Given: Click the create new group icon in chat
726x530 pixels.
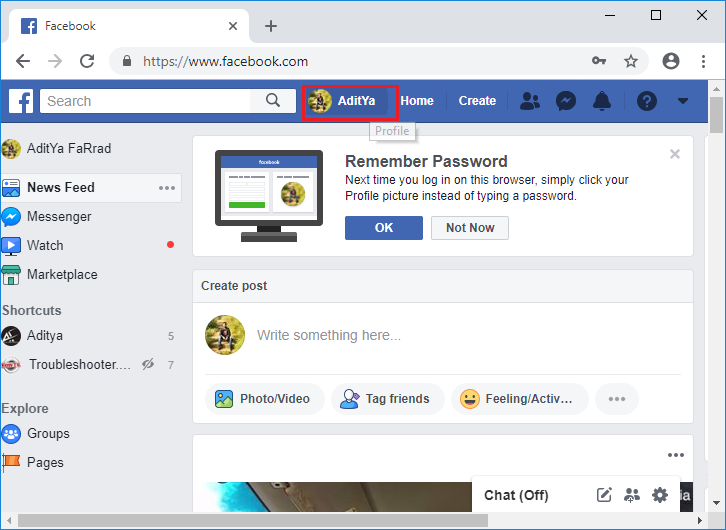Looking at the screenshot, I should (x=632, y=495).
